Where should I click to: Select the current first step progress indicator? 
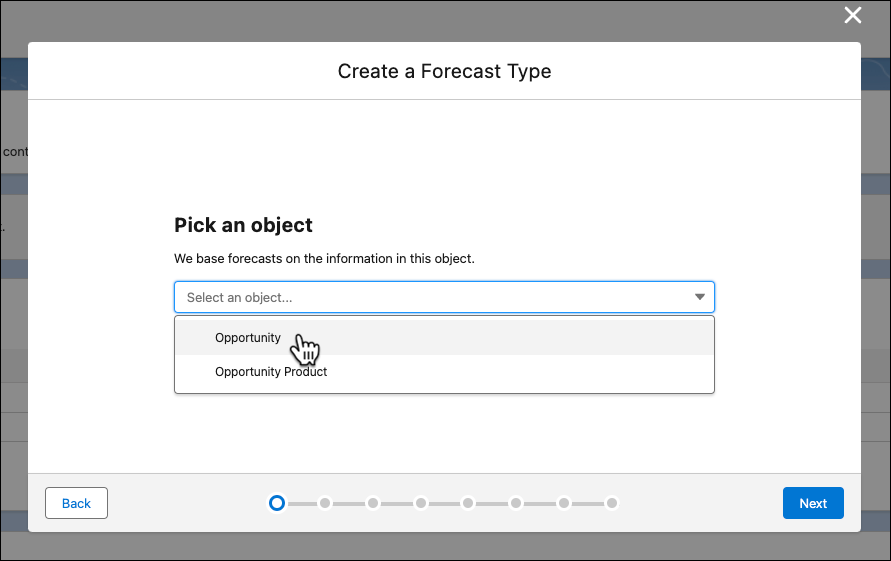(x=277, y=503)
